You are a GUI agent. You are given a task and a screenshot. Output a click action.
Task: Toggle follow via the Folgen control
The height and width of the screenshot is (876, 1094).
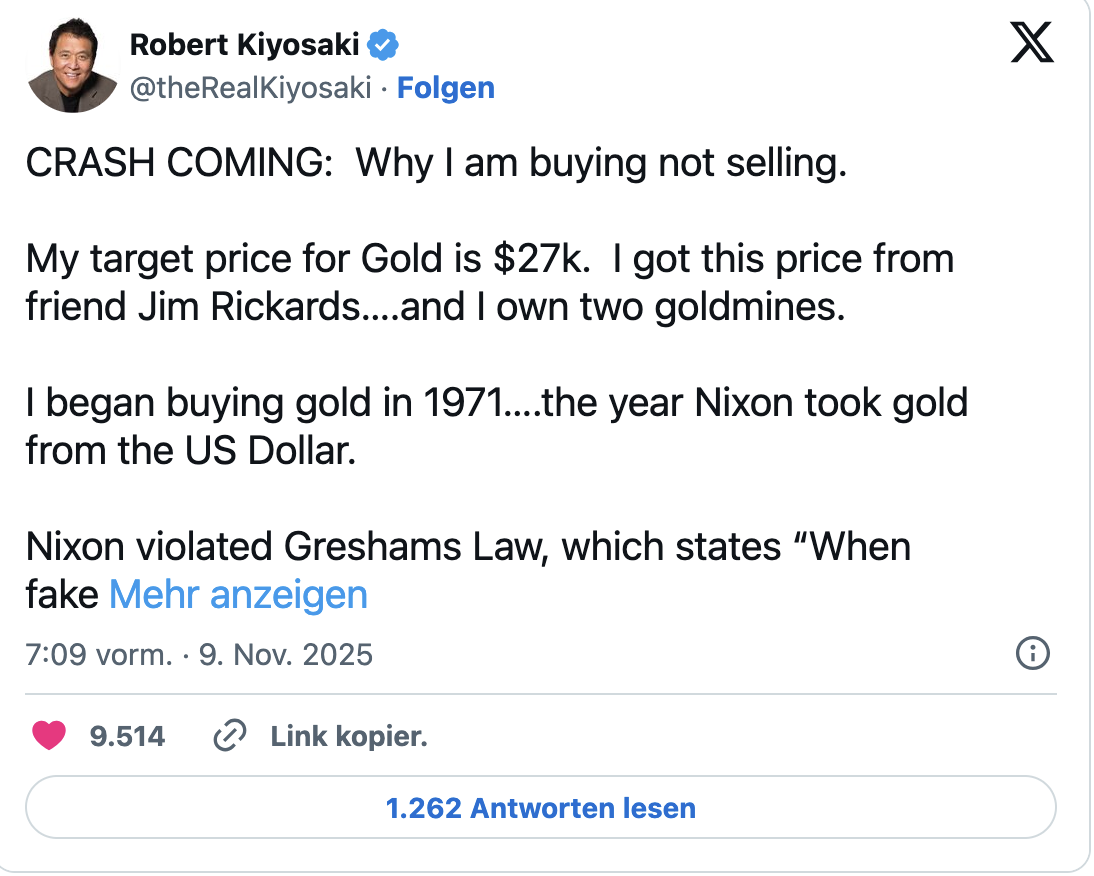tap(446, 88)
